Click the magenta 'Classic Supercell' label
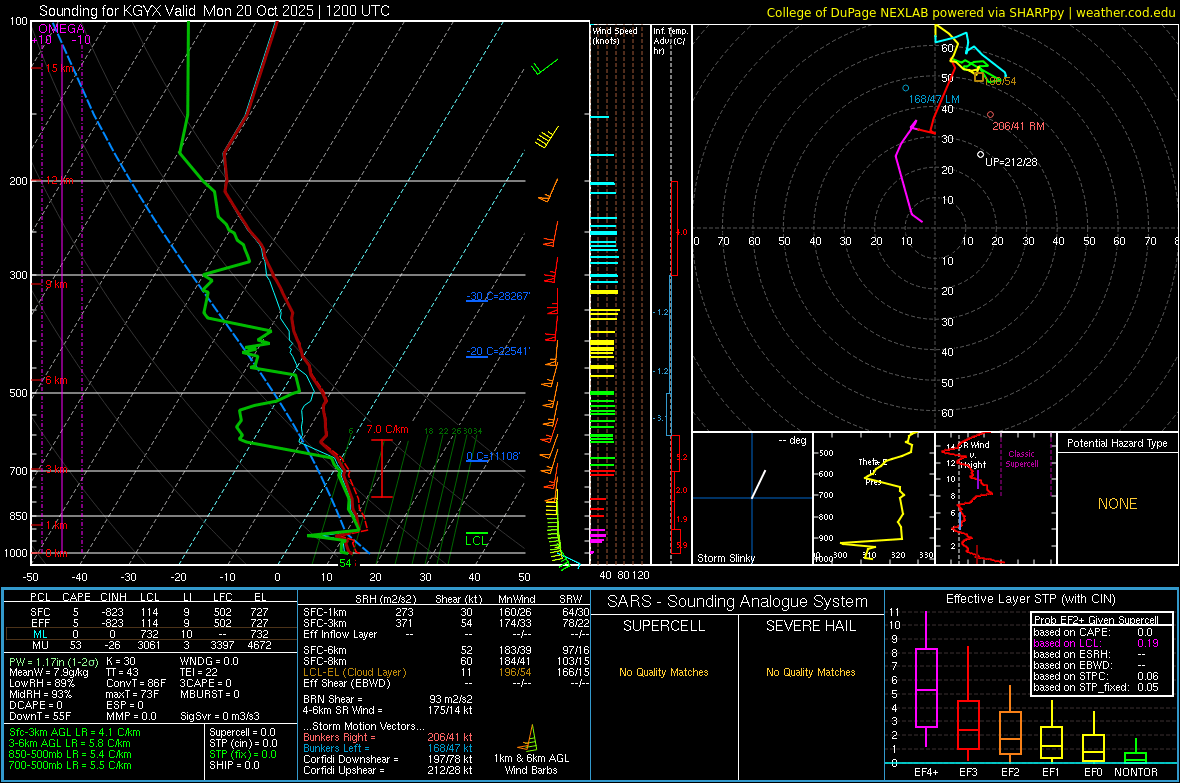This screenshot has height=783, width=1180. coord(1021,459)
